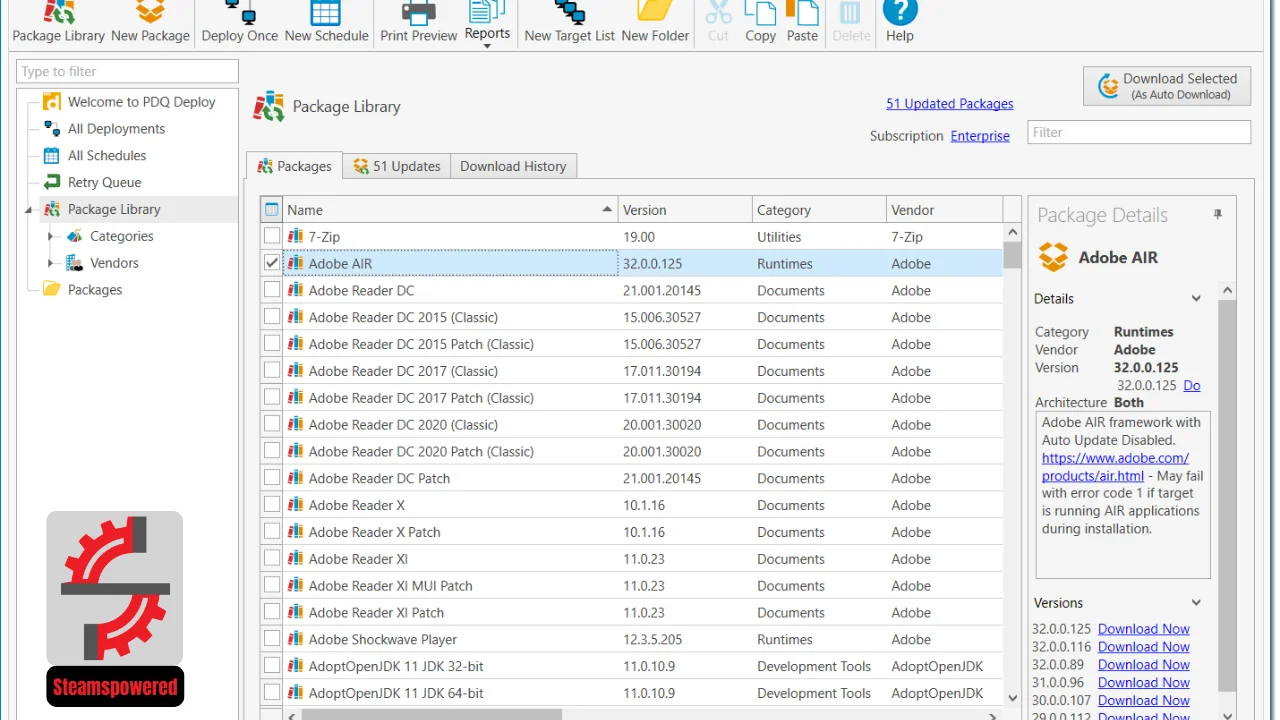1280x720 pixels.
Task: Open Help from the toolbar
Action: [x=900, y=22]
